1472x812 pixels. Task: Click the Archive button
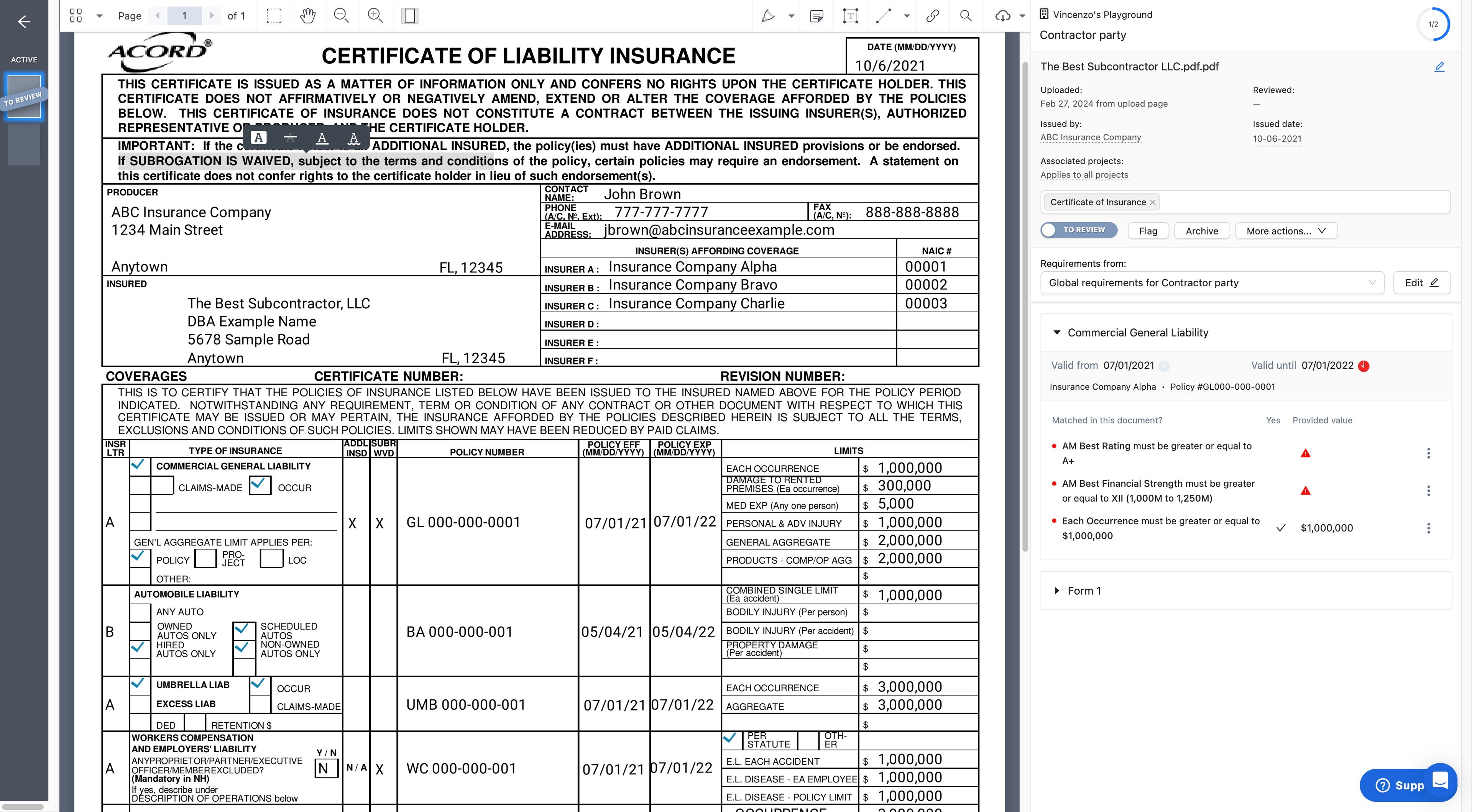pos(1201,231)
